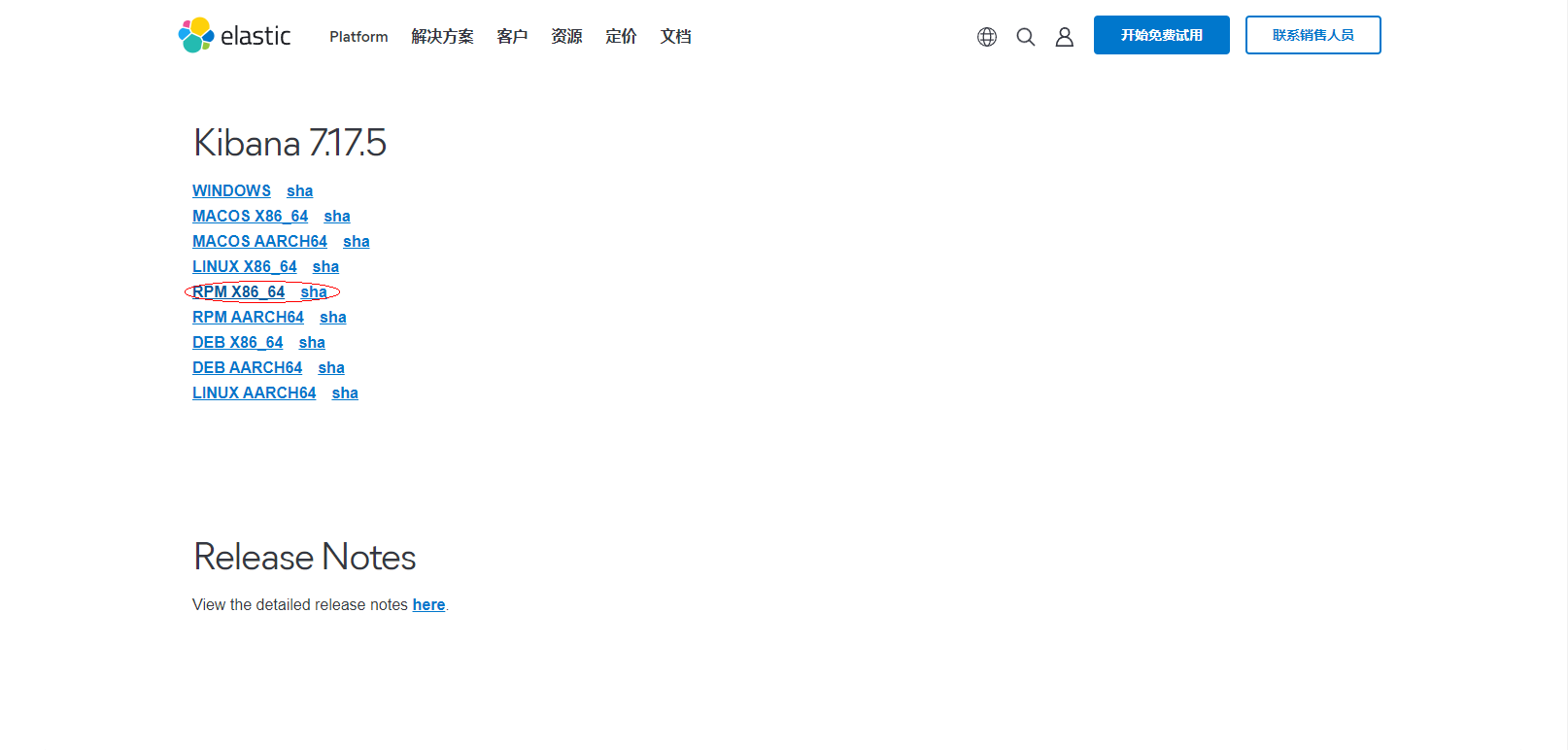
Task: Open sha link for LINUX X86_64
Action: [x=325, y=267]
